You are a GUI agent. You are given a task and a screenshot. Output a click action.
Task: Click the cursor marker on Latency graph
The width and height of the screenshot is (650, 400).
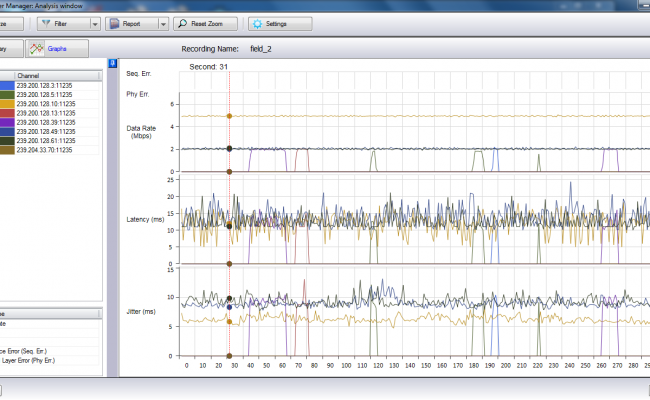pyautogui.click(x=229, y=225)
